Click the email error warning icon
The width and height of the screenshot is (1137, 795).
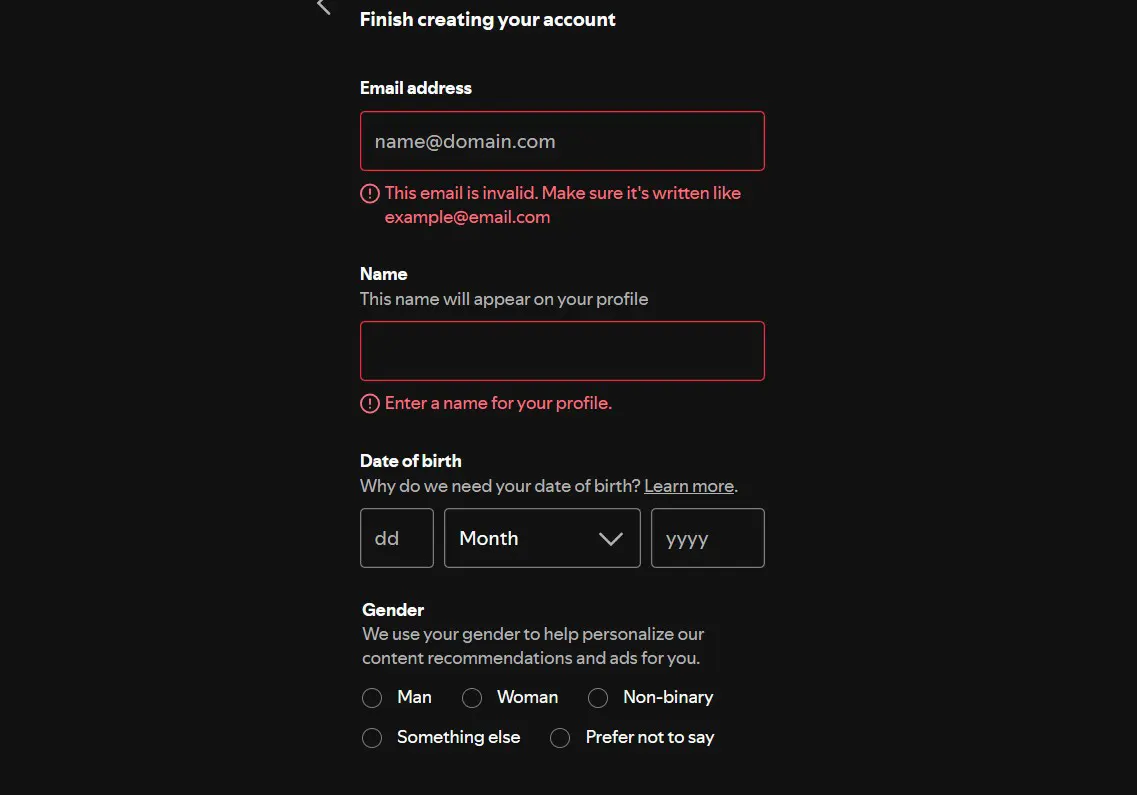(x=370, y=194)
